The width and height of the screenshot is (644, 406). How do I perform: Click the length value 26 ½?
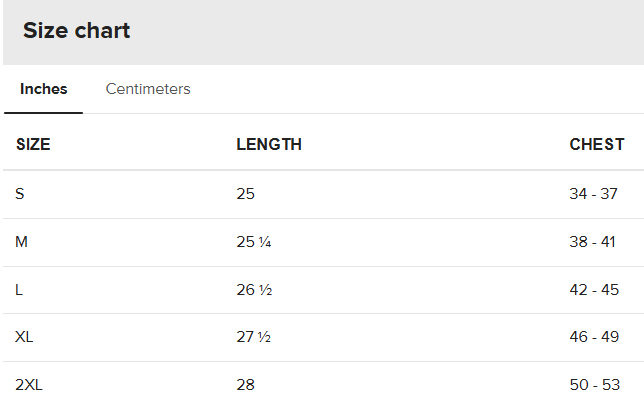254,290
